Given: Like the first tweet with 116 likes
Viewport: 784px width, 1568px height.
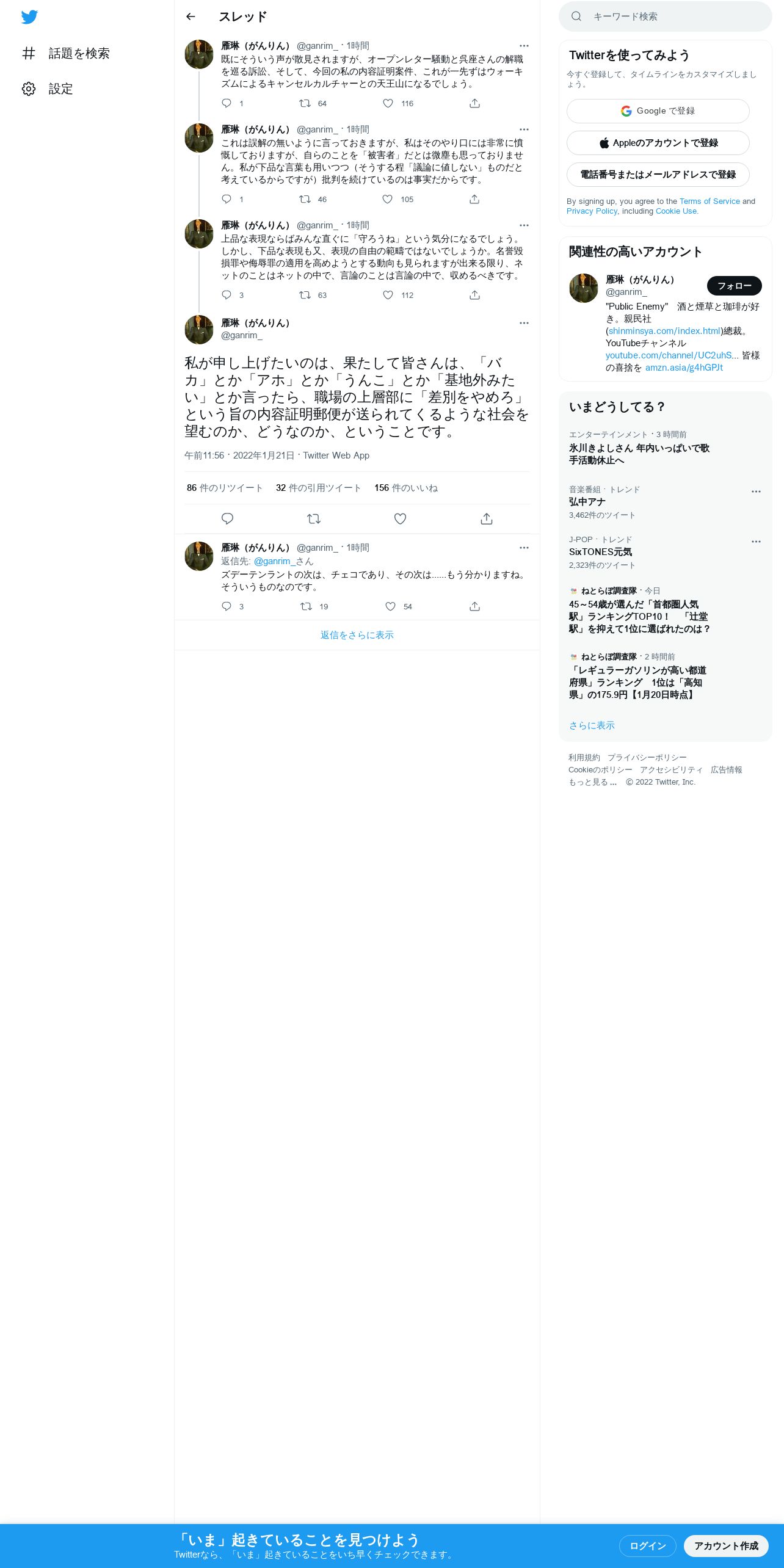Looking at the screenshot, I should coord(388,103).
